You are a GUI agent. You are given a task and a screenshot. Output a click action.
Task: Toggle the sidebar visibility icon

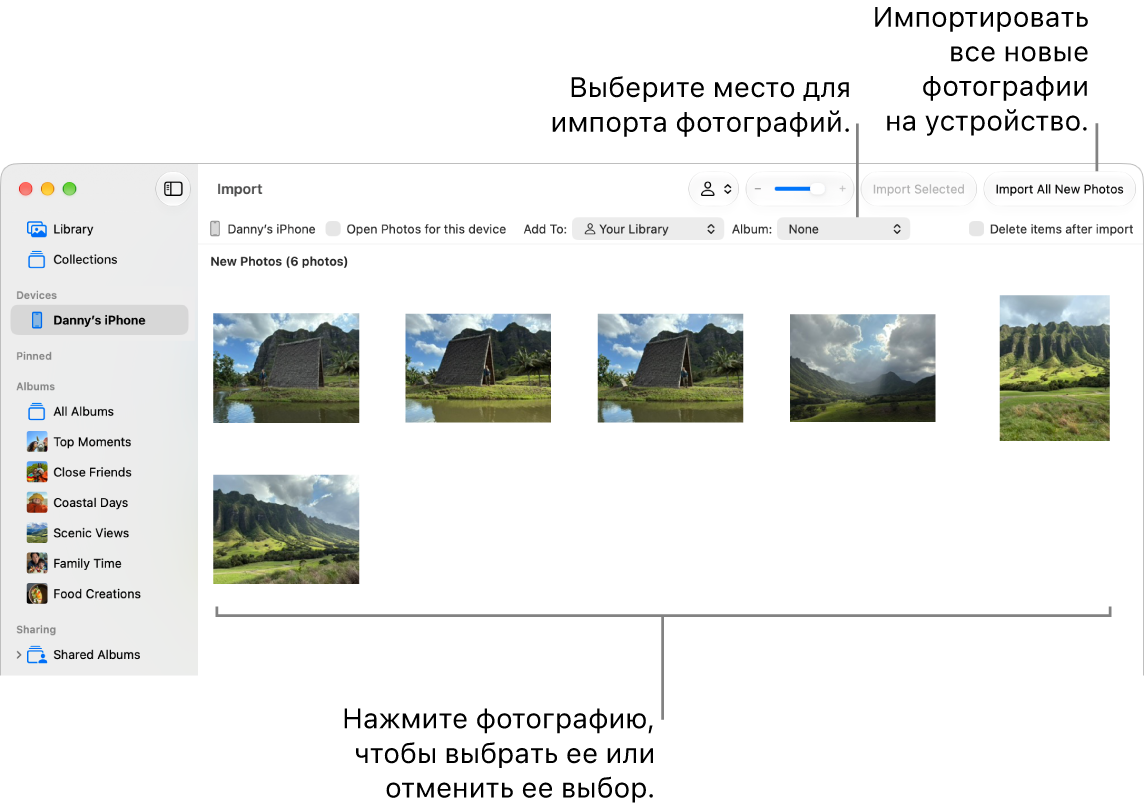pos(173,189)
